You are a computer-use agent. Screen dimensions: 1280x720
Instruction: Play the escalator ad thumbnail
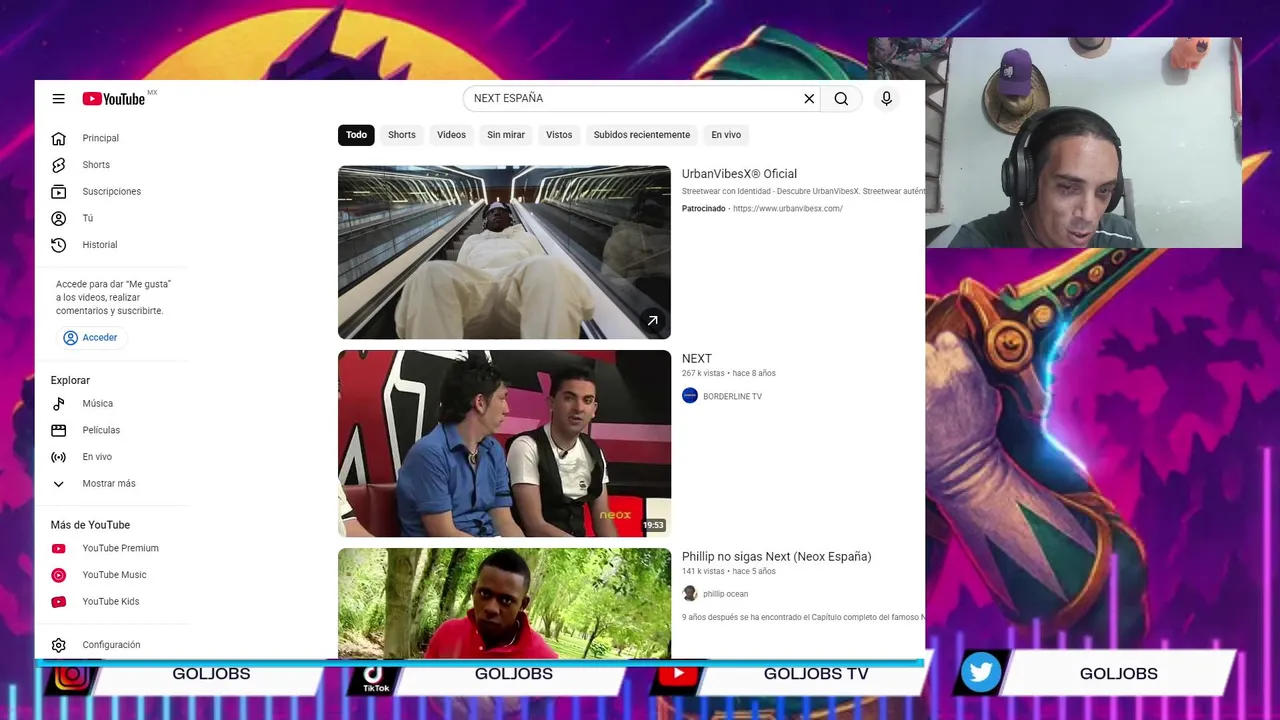(x=504, y=252)
